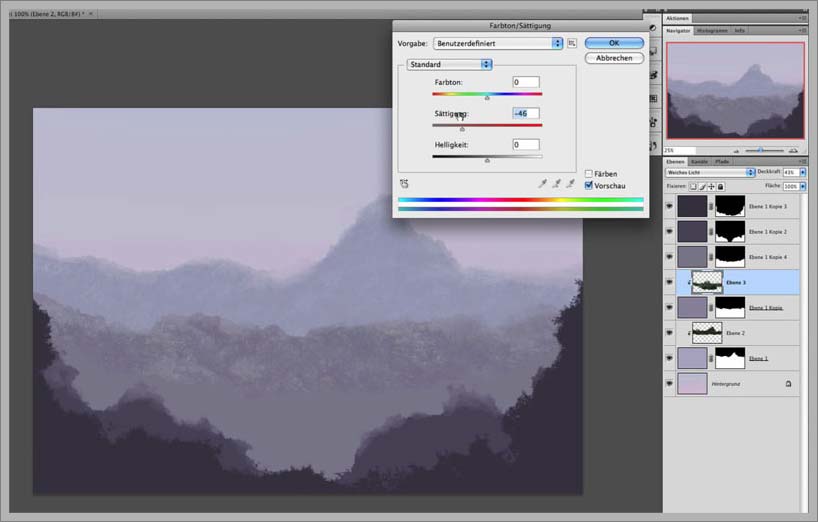
Task: Toggle visibility of the Hintergrund layer
Action: 670,383
